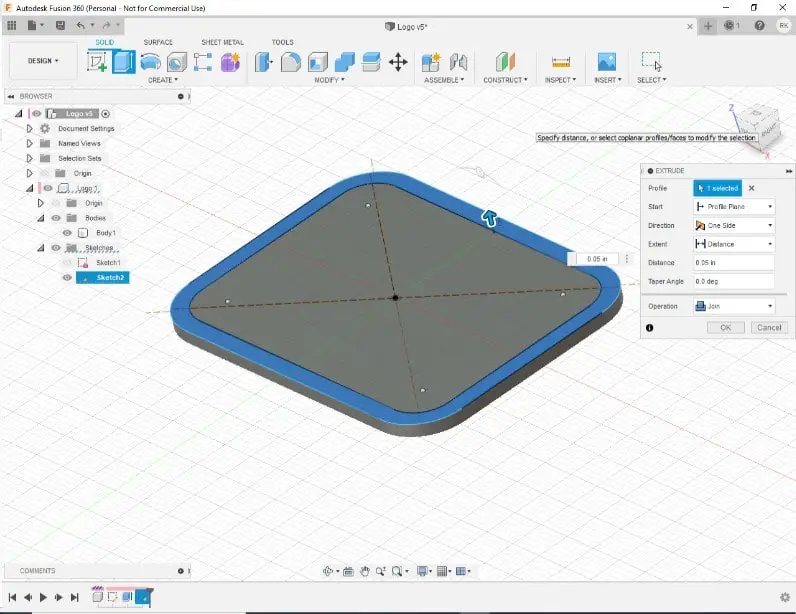Image resolution: width=796 pixels, height=614 pixels.
Task: Toggle visibility of Sketch2
Action: [67, 277]
